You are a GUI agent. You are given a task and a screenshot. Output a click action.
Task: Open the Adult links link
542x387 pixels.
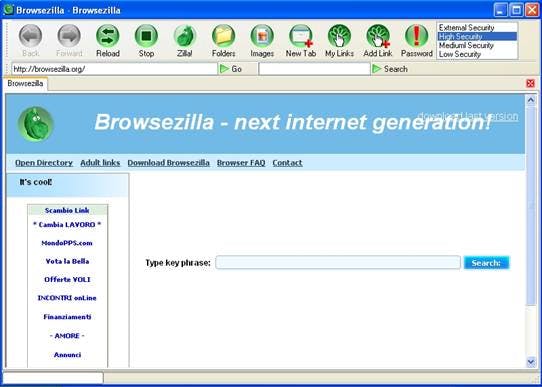tap(100, 163)
